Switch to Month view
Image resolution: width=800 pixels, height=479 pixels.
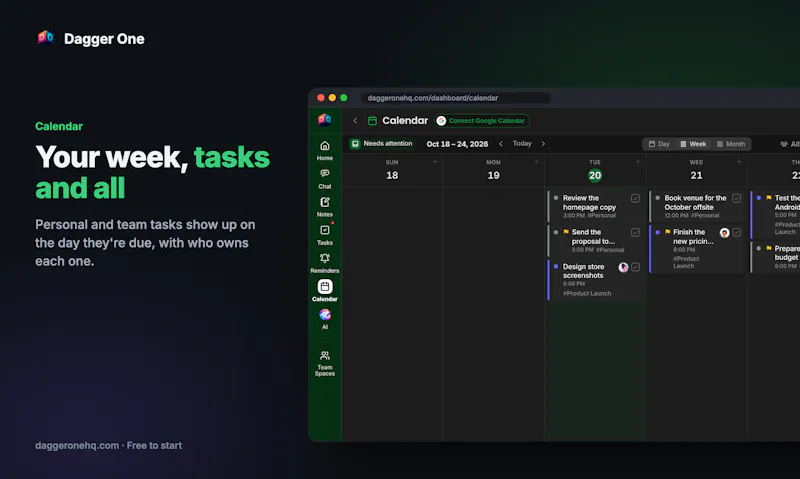coord(731,144)
